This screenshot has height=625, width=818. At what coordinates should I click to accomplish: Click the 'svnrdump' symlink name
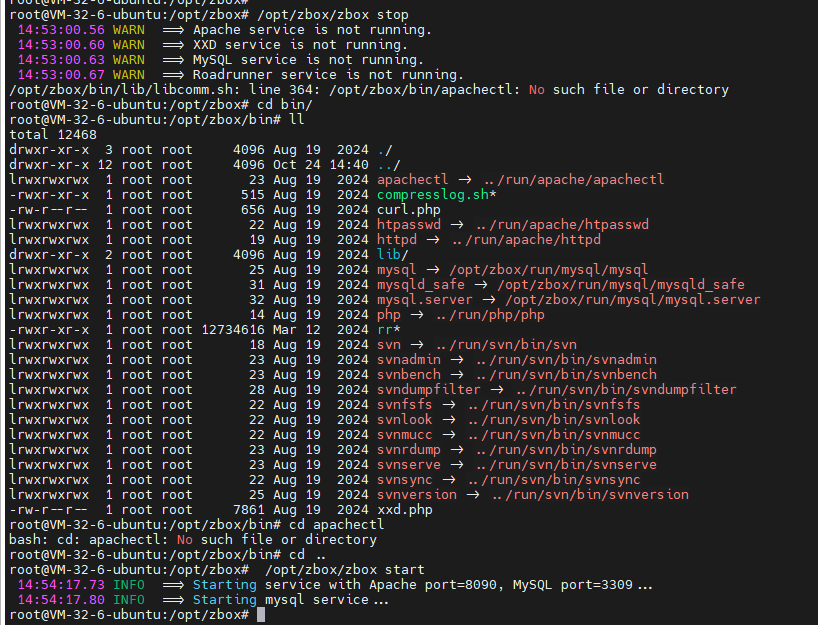(409, 450)
